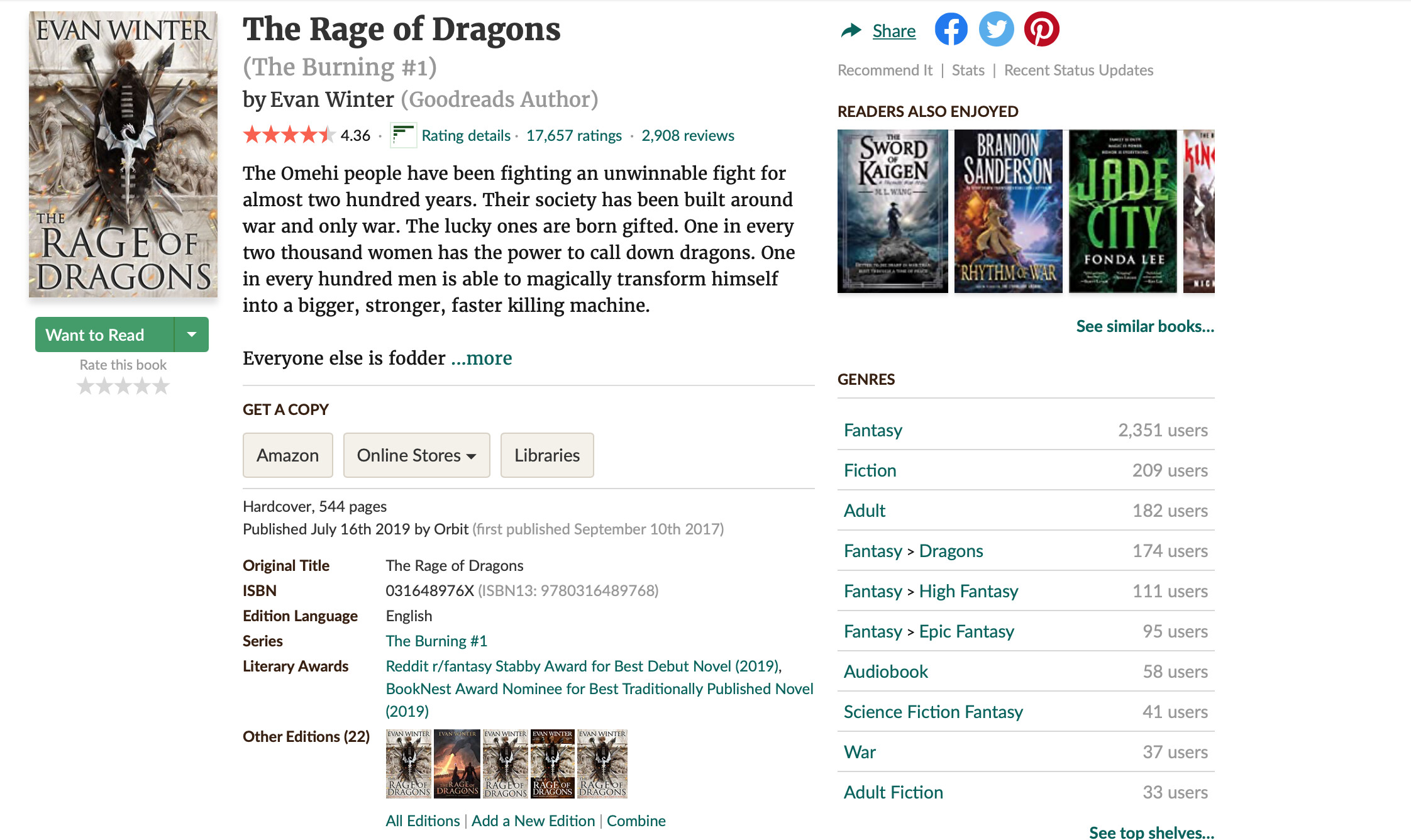See similar books
The width and height of the screenshot is (1411, 840).
1145,326
